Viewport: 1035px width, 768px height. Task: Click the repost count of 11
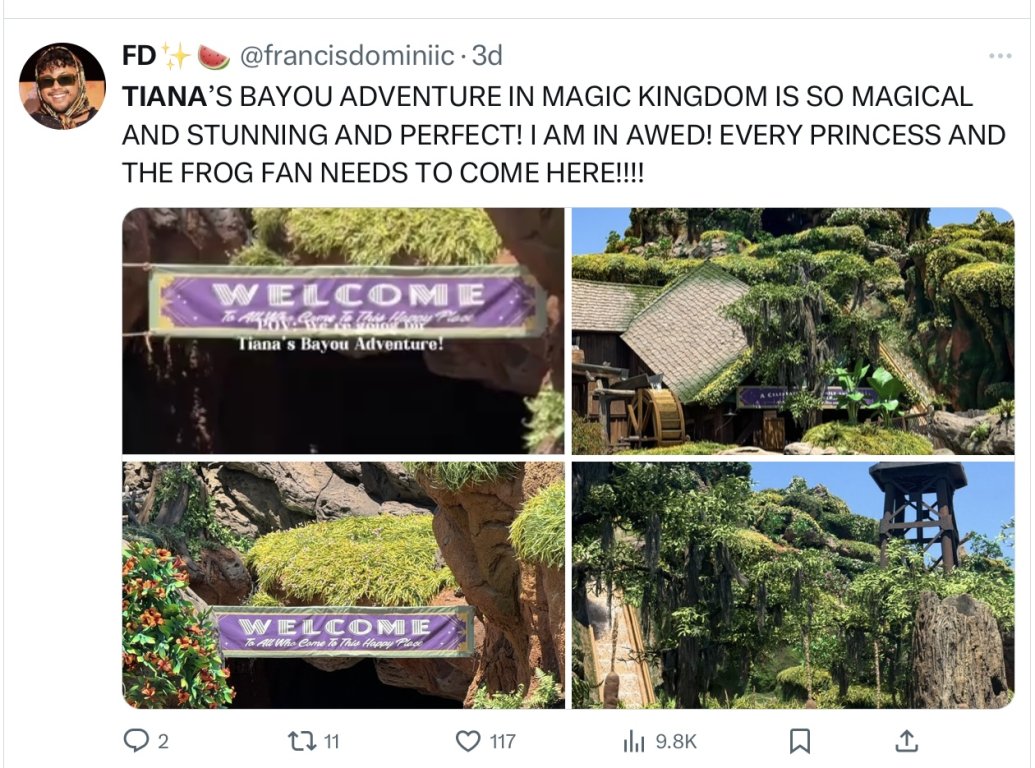click(332, 741)
